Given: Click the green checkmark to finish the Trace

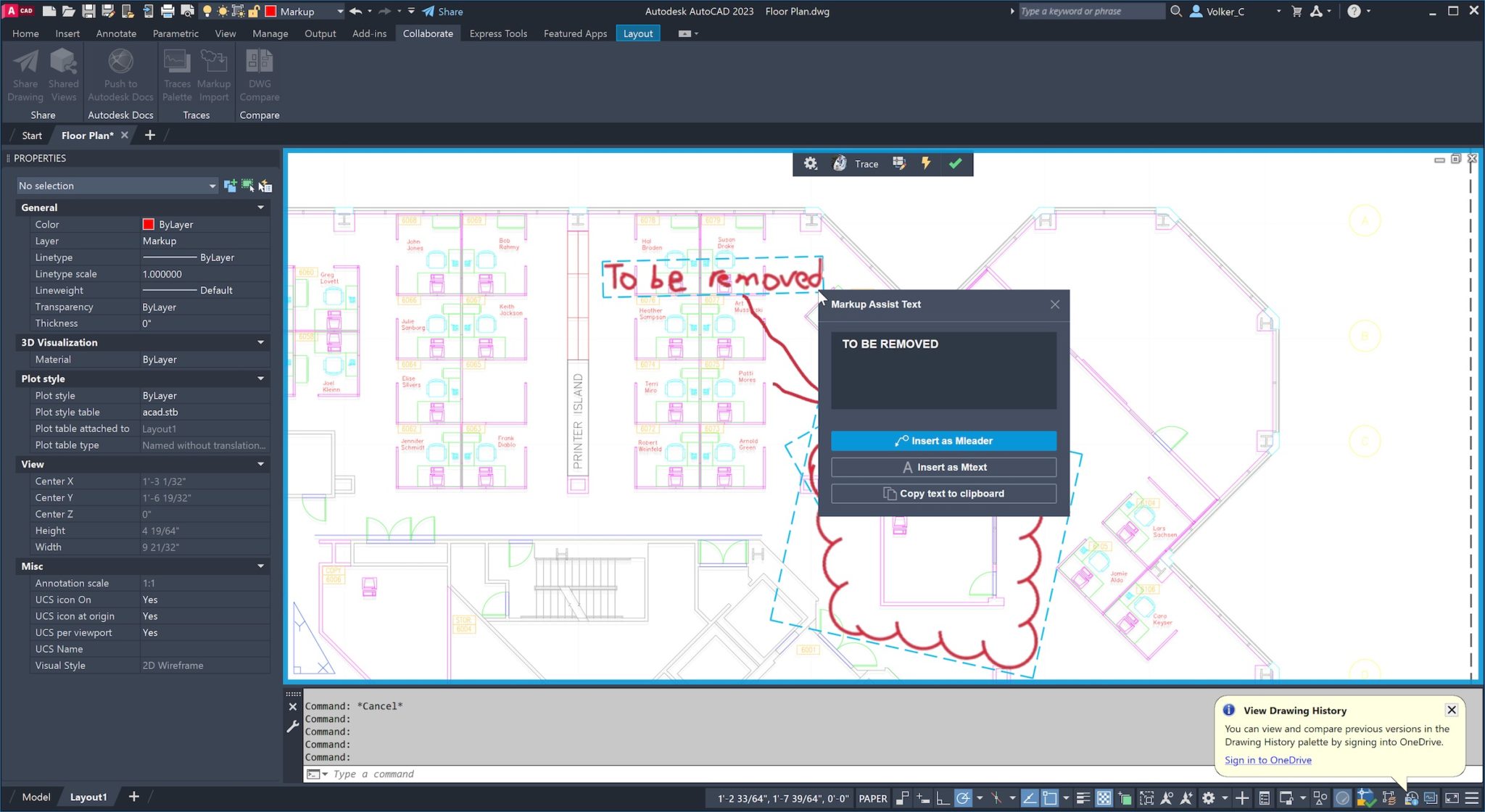Looking at the screenshot, I should point(956,164).
